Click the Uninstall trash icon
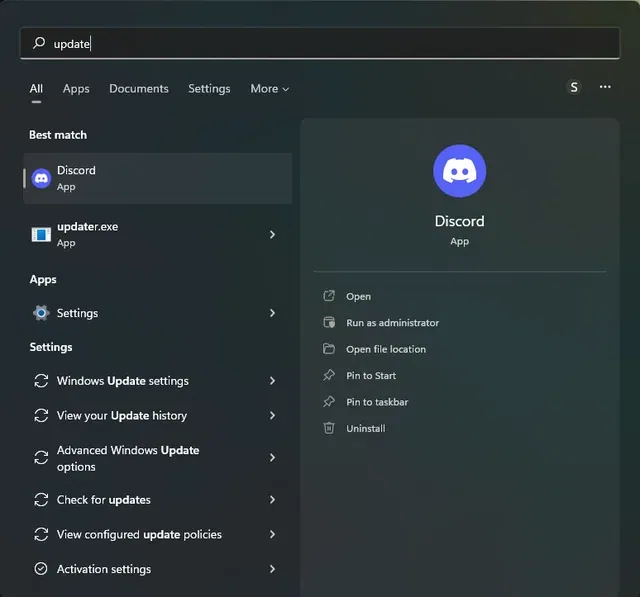The width and height of the screenshot is (640, 597). 329,428
